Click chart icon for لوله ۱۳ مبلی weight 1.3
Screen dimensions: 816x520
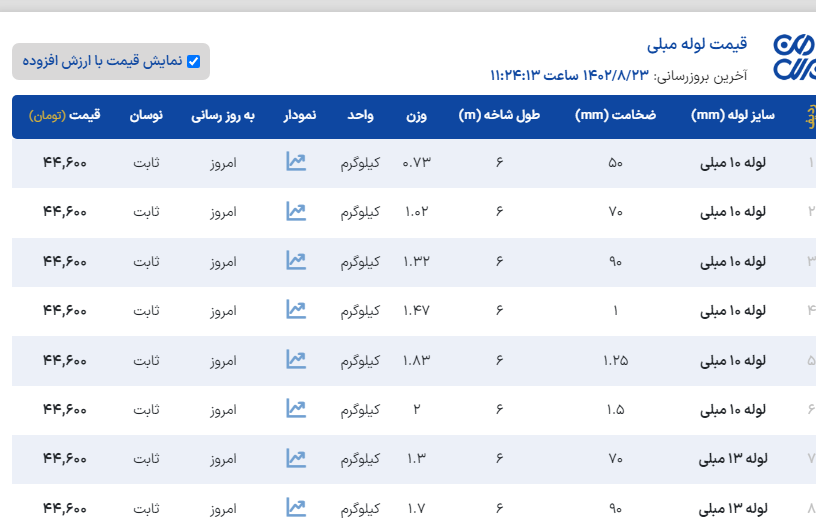point(295,458)
